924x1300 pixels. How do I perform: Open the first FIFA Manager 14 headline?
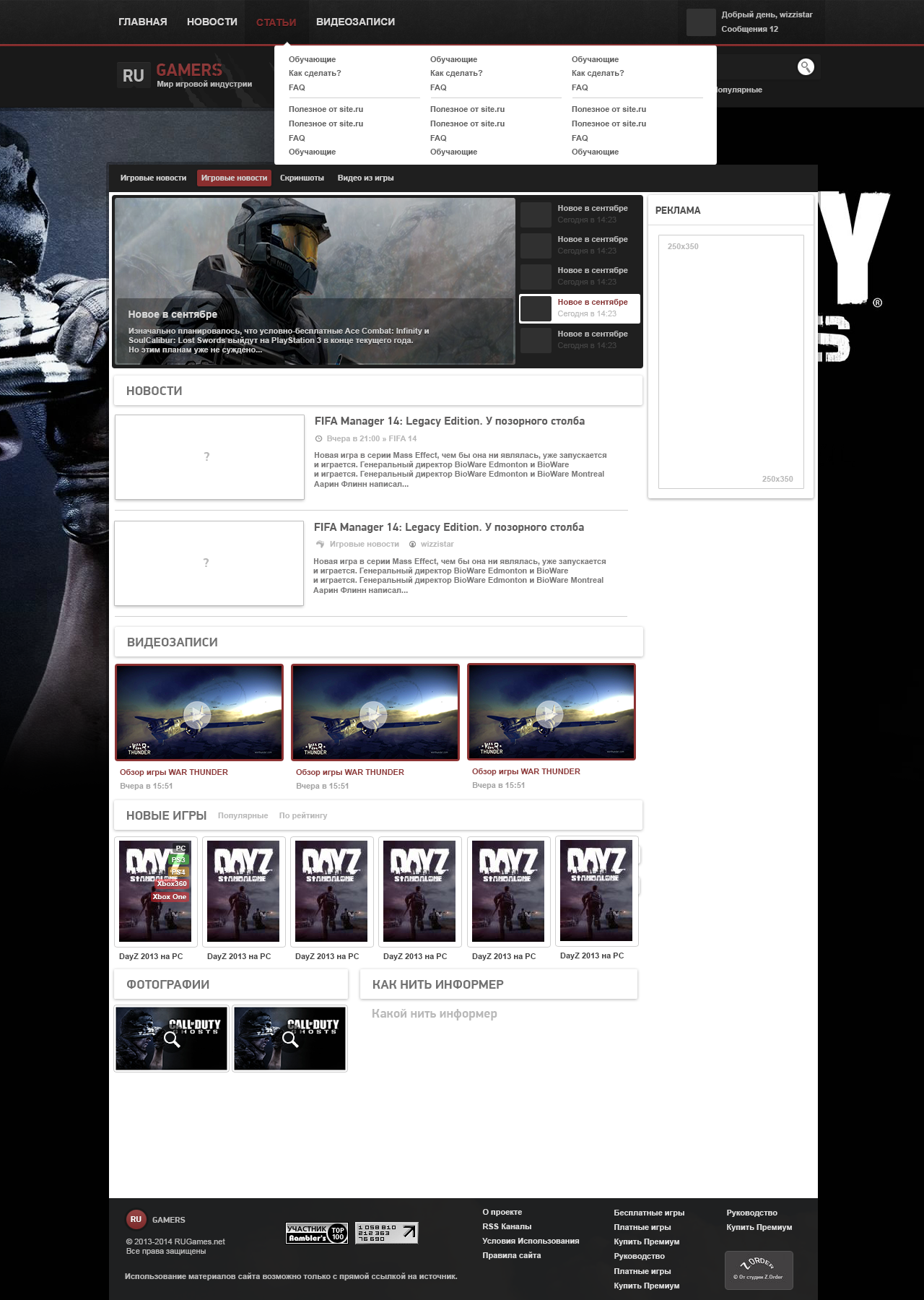point(449,421)
